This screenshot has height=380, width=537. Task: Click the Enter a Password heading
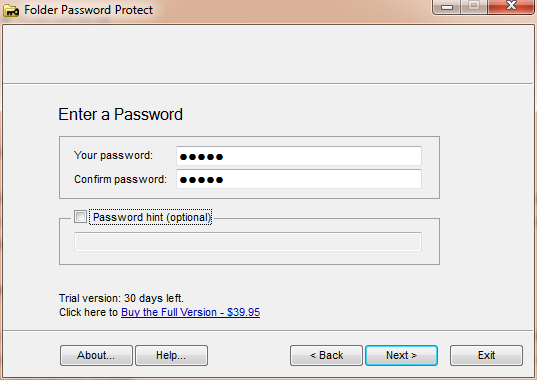point(121,114)
